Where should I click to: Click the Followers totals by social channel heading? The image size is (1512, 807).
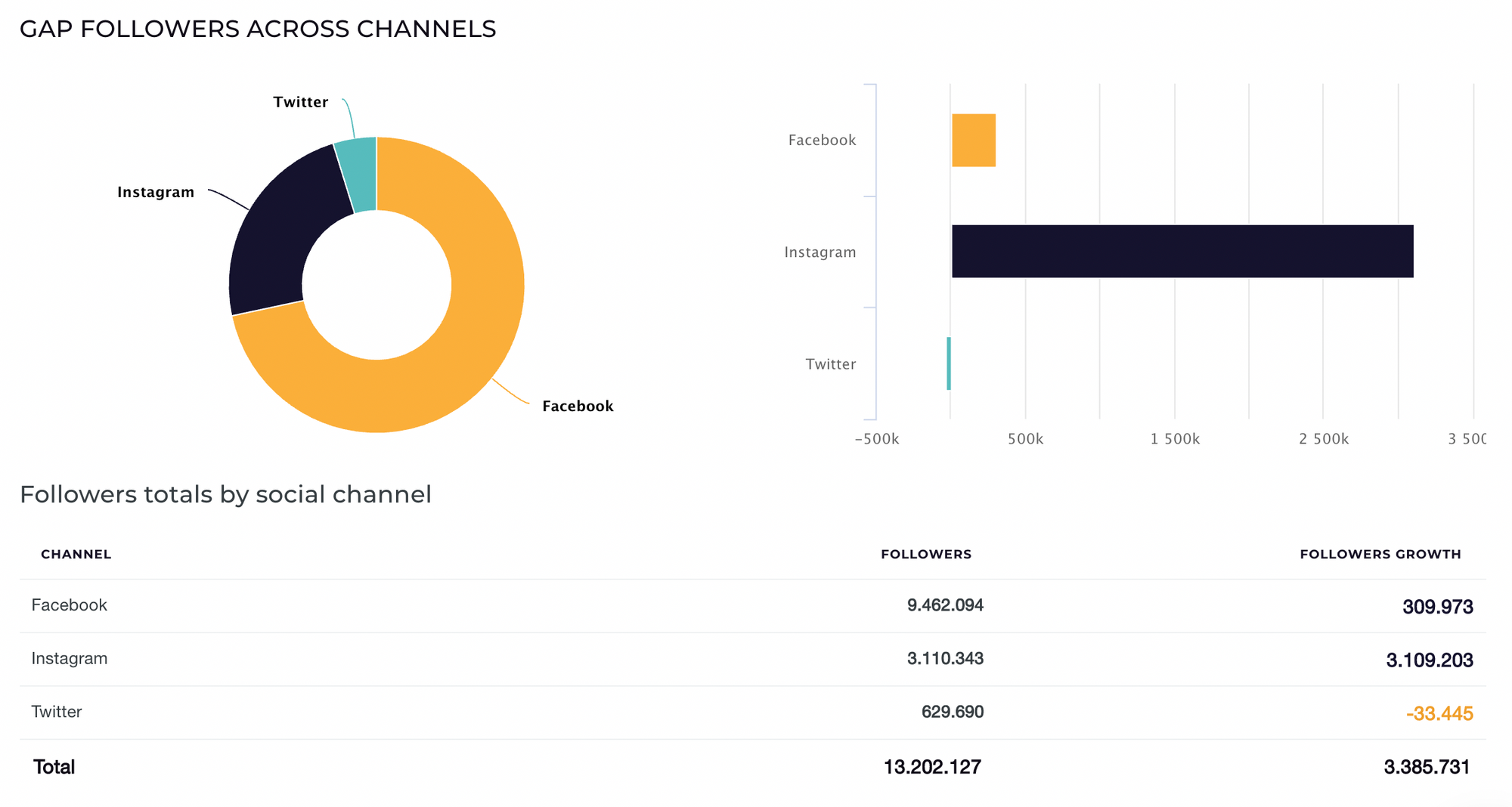[225, 494]
